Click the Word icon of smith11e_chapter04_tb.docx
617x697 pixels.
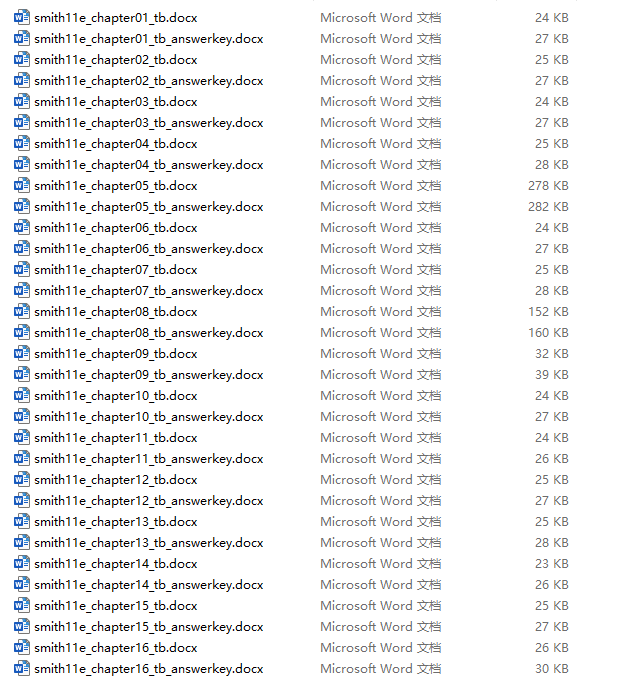point(22,144)
